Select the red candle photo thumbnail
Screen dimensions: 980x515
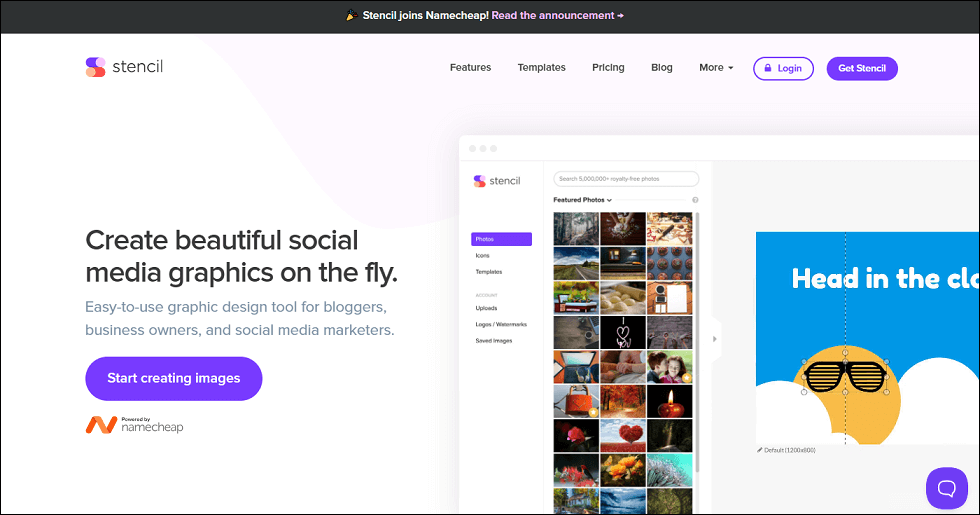coord(669,401)
